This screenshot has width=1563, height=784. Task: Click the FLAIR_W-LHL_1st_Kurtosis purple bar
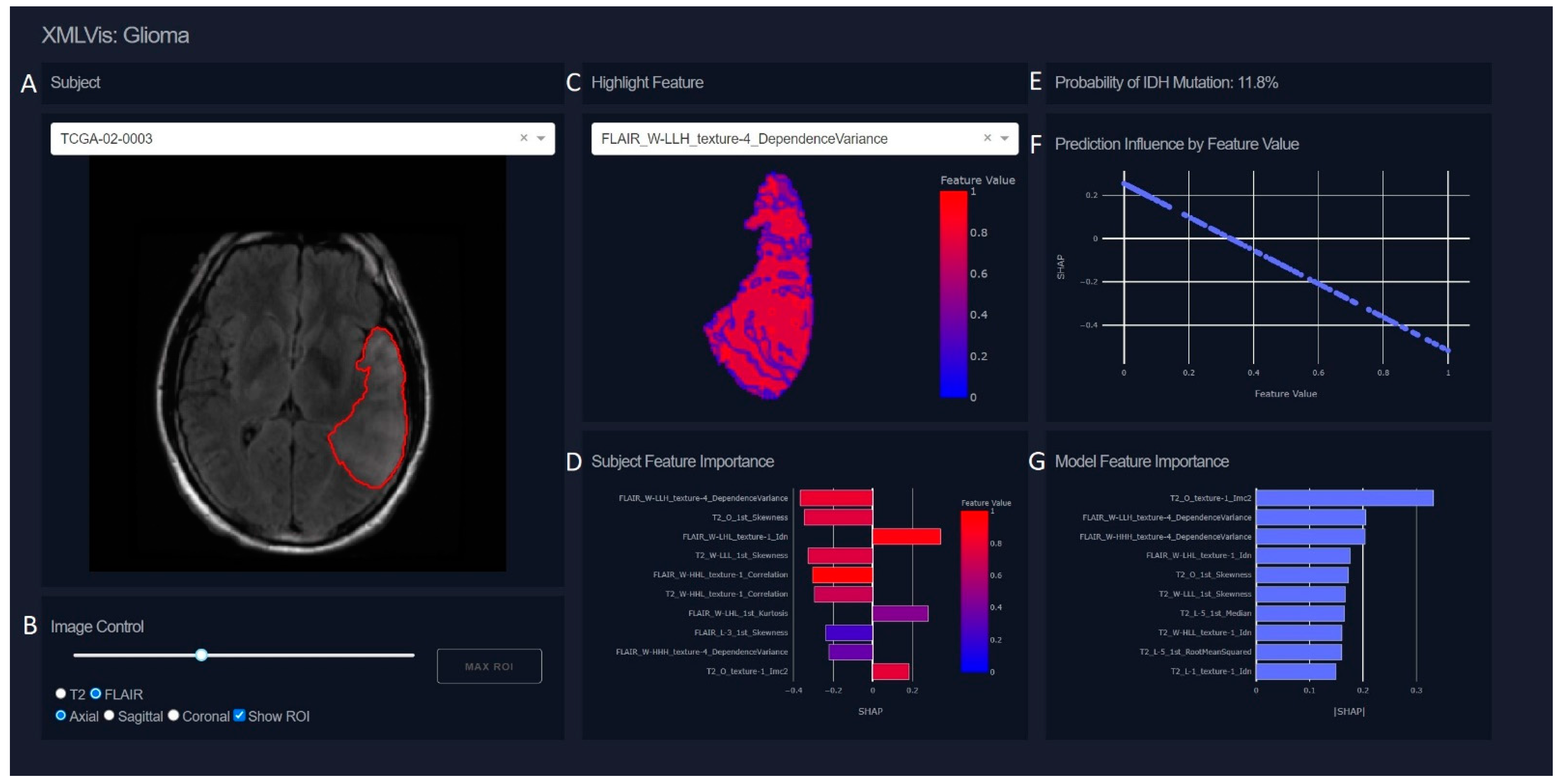click(900, 613)
